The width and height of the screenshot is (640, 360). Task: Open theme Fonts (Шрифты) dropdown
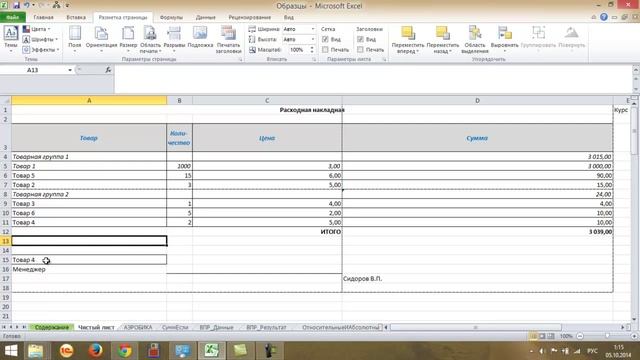[40, 39]
